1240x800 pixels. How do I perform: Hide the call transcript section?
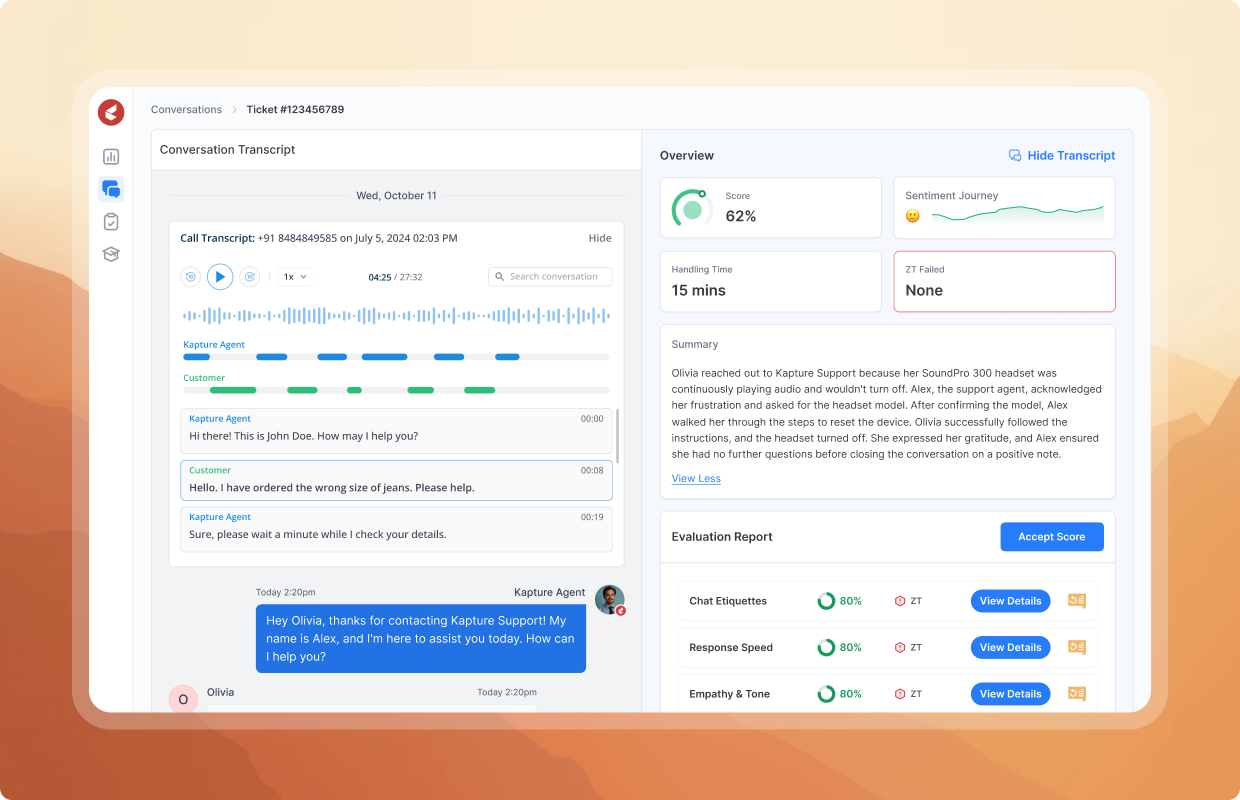coord(600,238)
